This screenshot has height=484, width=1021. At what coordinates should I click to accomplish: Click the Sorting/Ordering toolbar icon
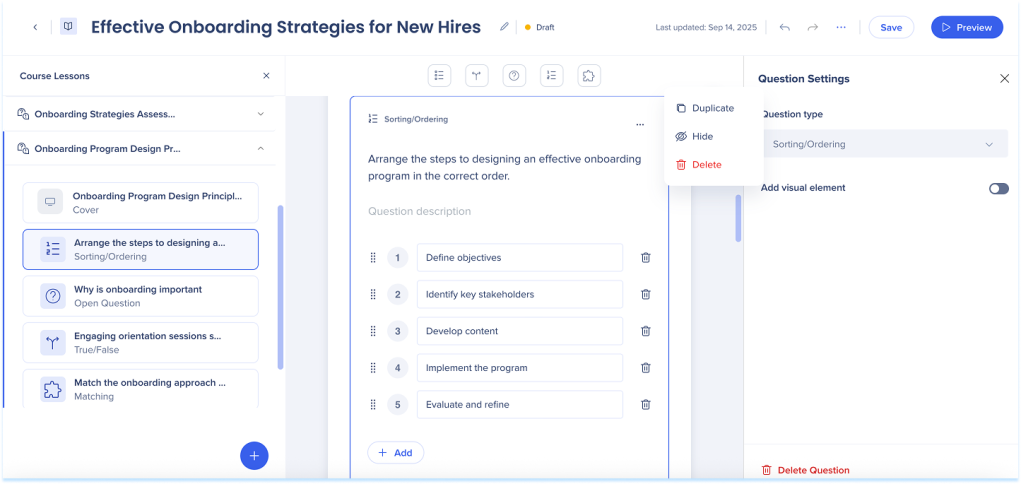[x=551, y=75]
